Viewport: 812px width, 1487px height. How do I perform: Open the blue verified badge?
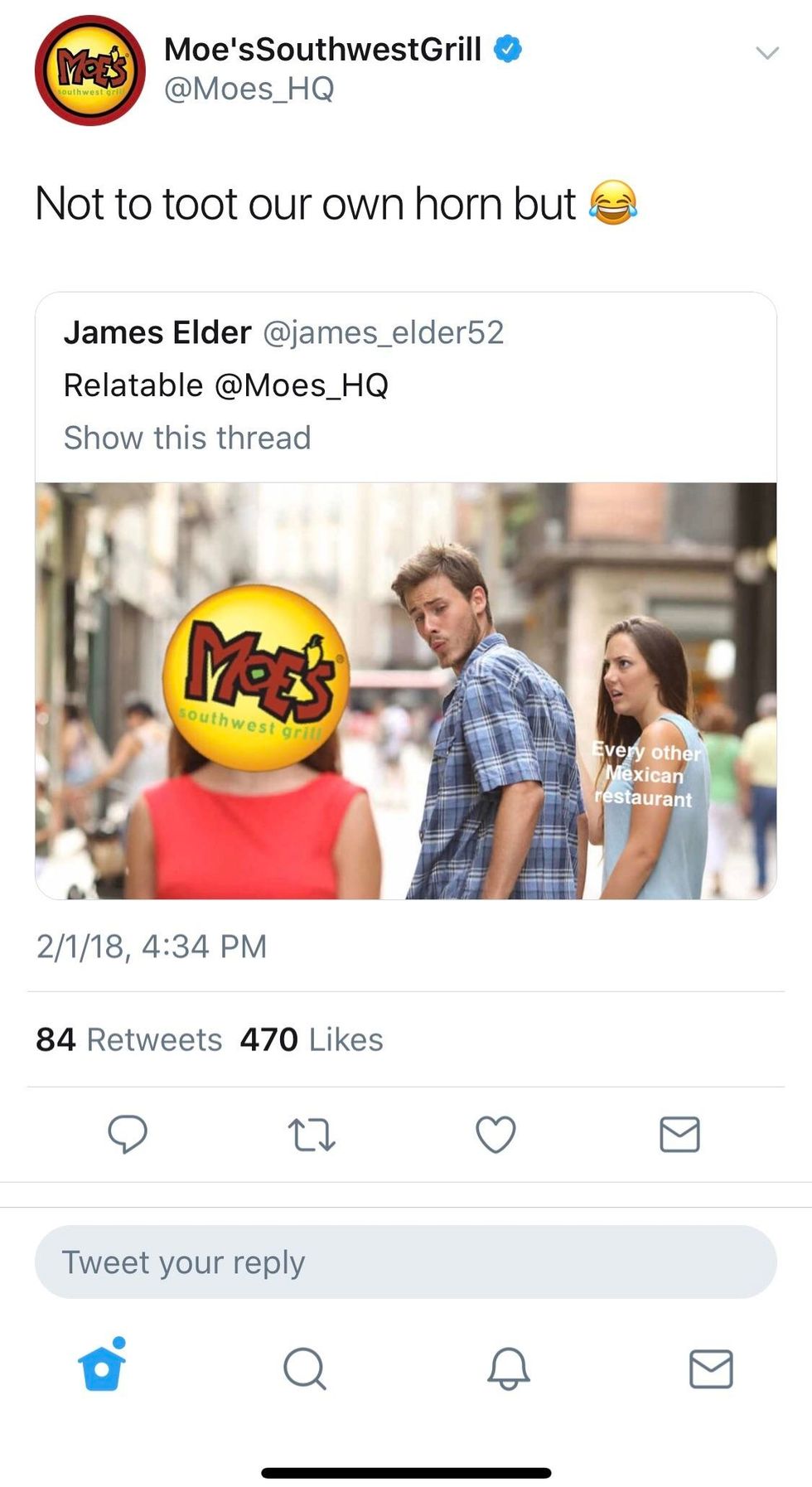pos(508,49)
